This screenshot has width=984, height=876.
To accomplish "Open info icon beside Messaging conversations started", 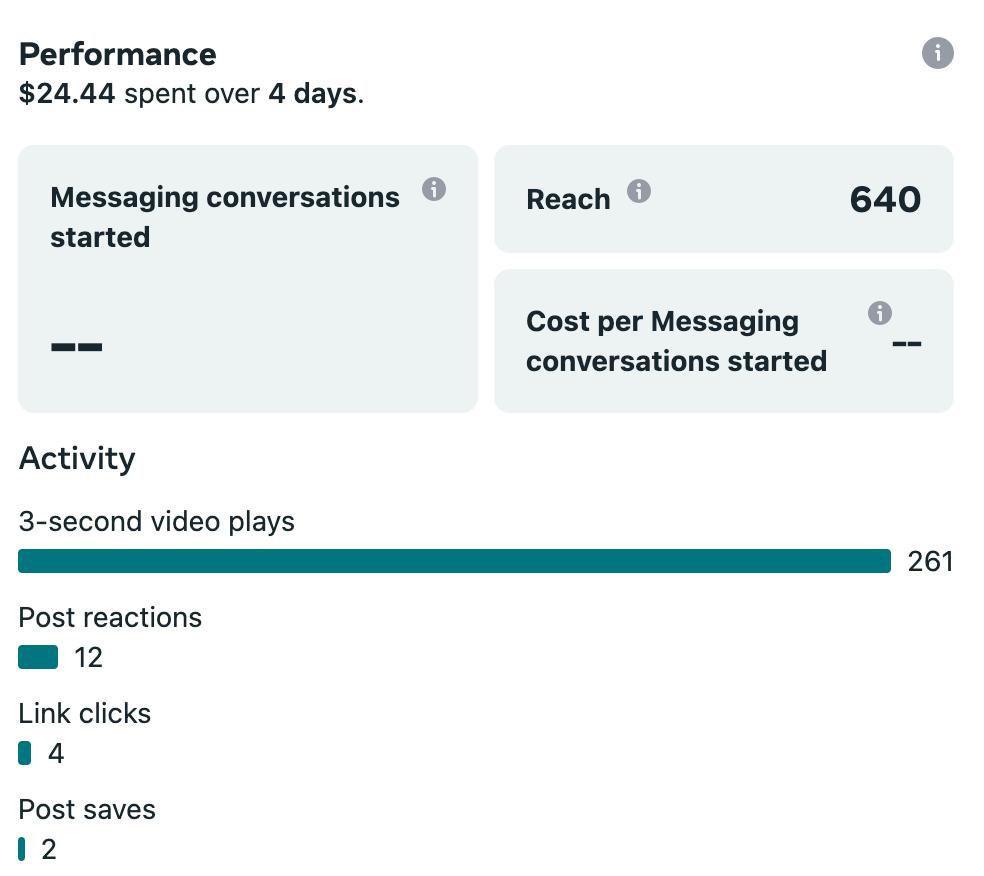I will pyautogui.click(x=433, y=189).
